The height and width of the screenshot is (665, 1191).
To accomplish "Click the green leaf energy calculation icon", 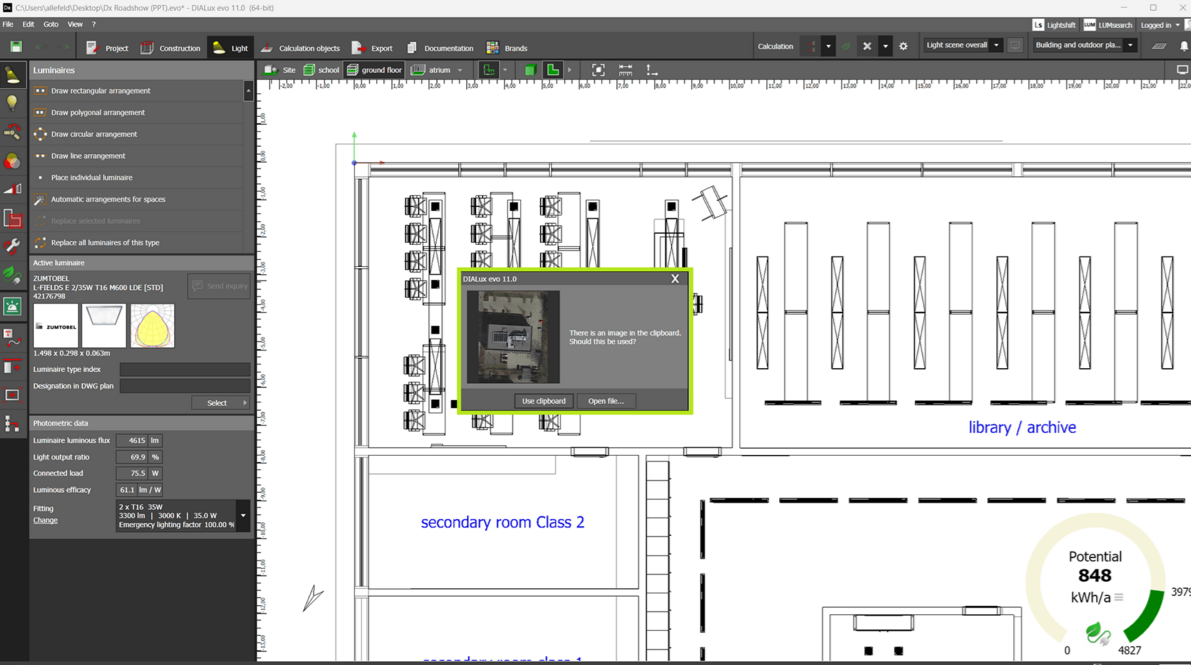I will [845, 46].
